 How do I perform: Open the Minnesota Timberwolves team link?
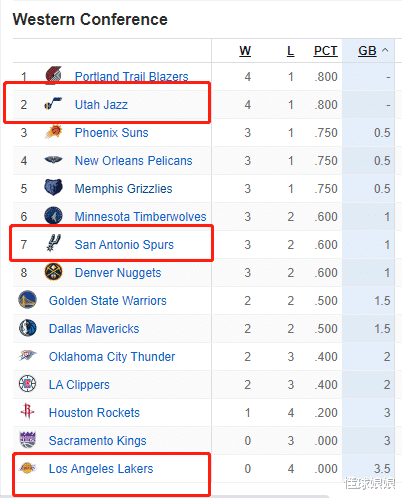click(140, 217)
